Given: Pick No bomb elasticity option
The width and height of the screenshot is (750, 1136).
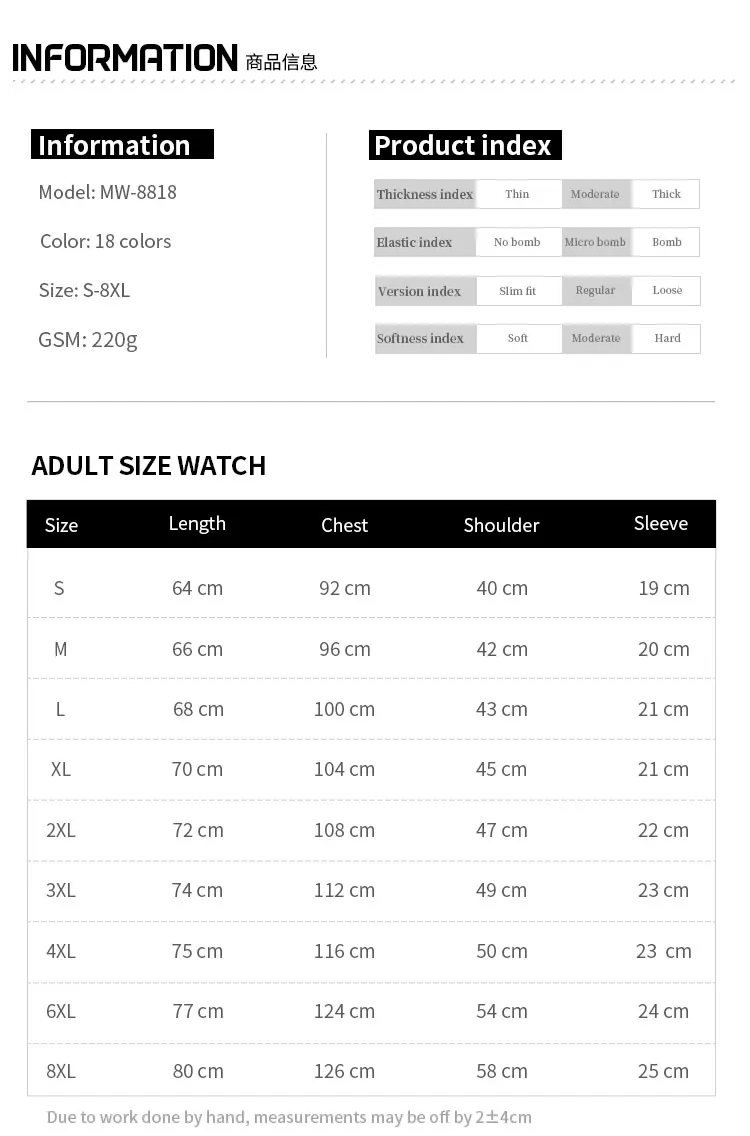Looking at the screenshot, I should tap(517, 242).
